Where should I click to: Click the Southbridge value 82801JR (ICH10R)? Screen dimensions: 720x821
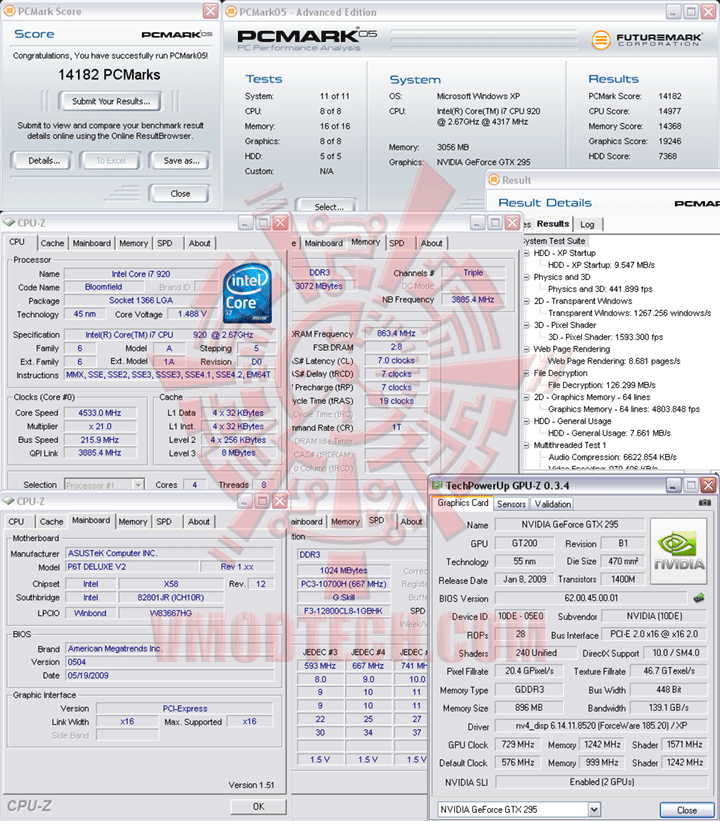tap(171, 597)
